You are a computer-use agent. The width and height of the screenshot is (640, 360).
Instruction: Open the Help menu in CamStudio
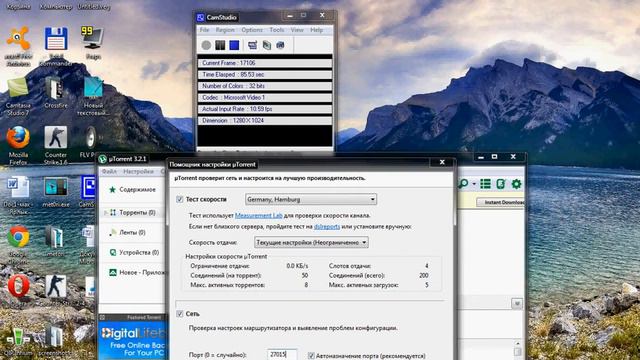pos(316,30)
